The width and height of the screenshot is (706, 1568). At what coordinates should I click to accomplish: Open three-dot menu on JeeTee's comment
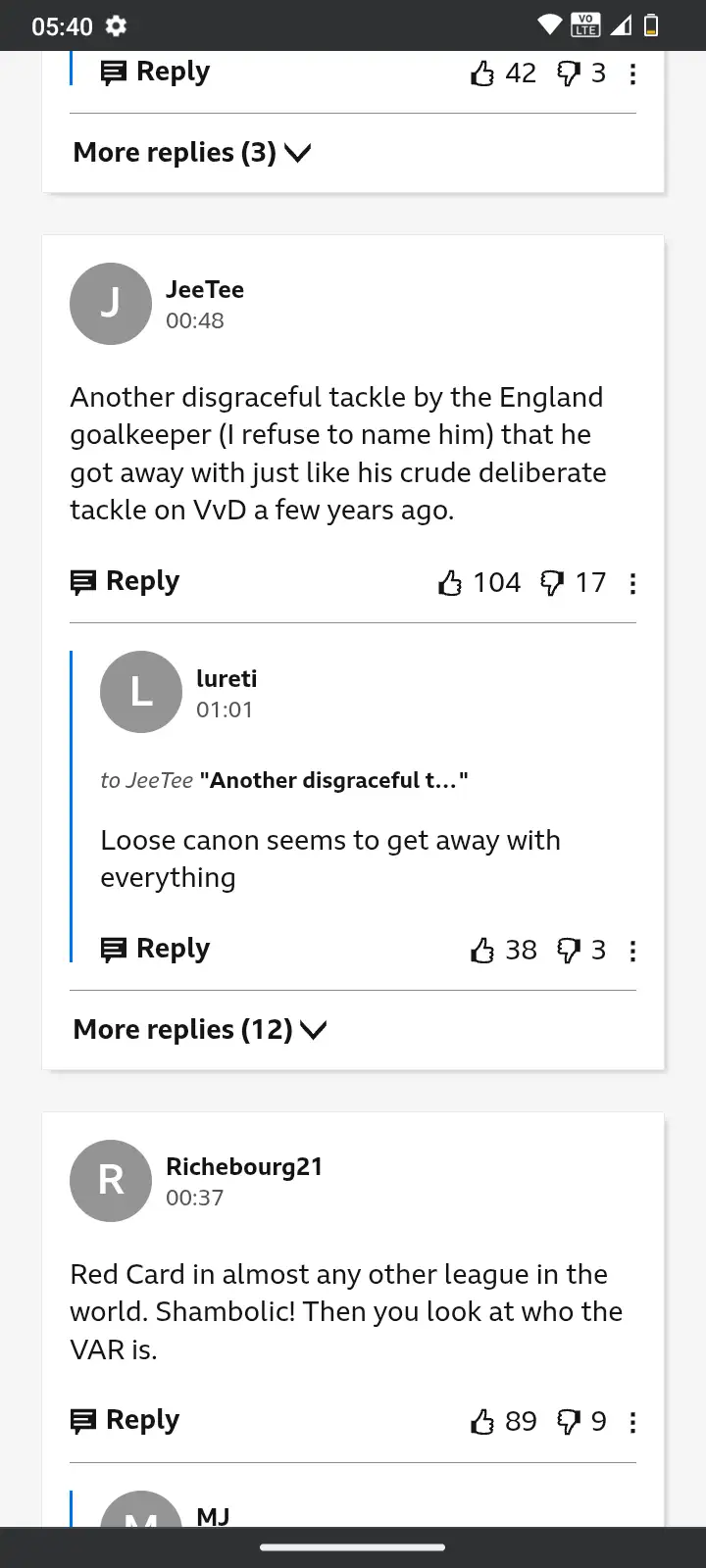coord(632,584)
